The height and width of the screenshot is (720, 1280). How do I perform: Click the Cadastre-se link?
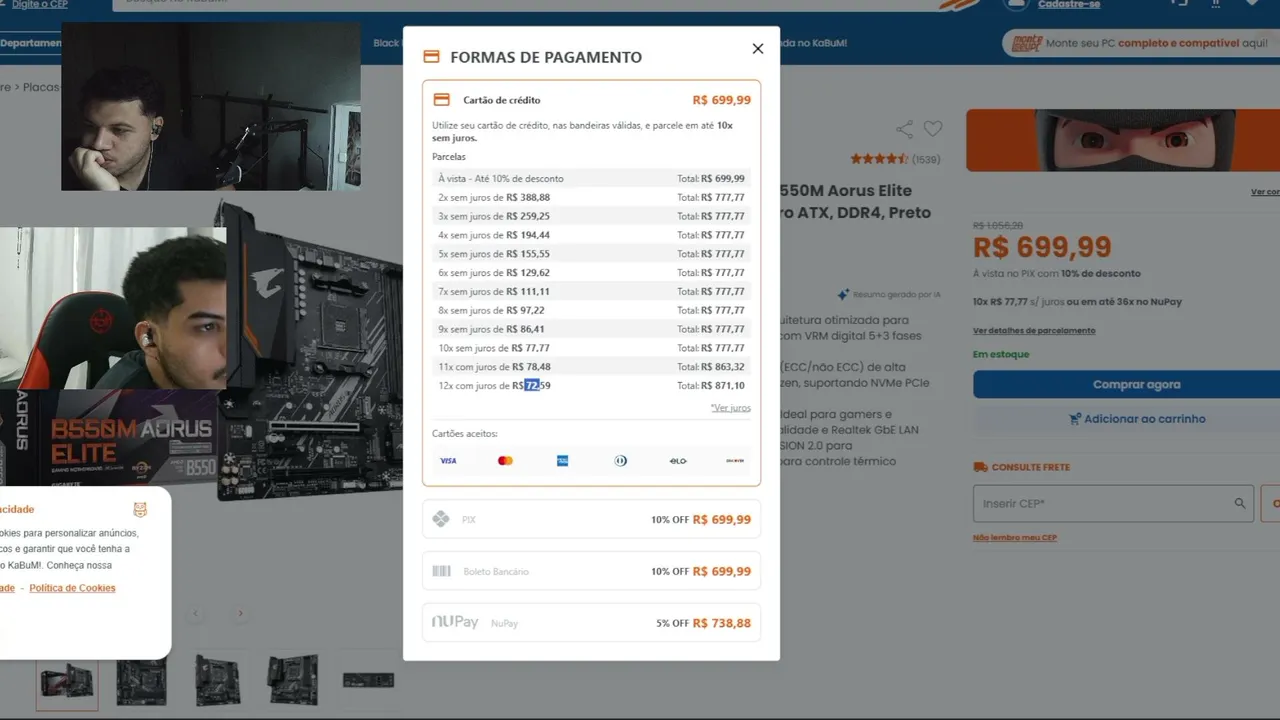coord(1069,5)
